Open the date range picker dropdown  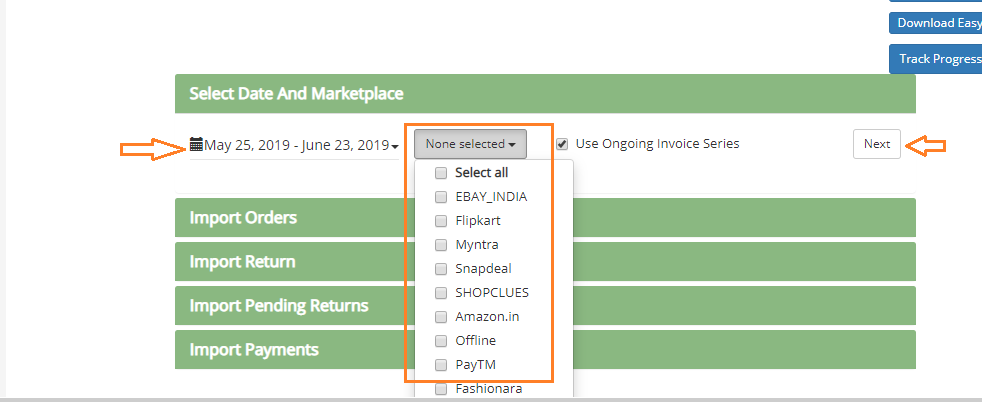tap(298, 145)
